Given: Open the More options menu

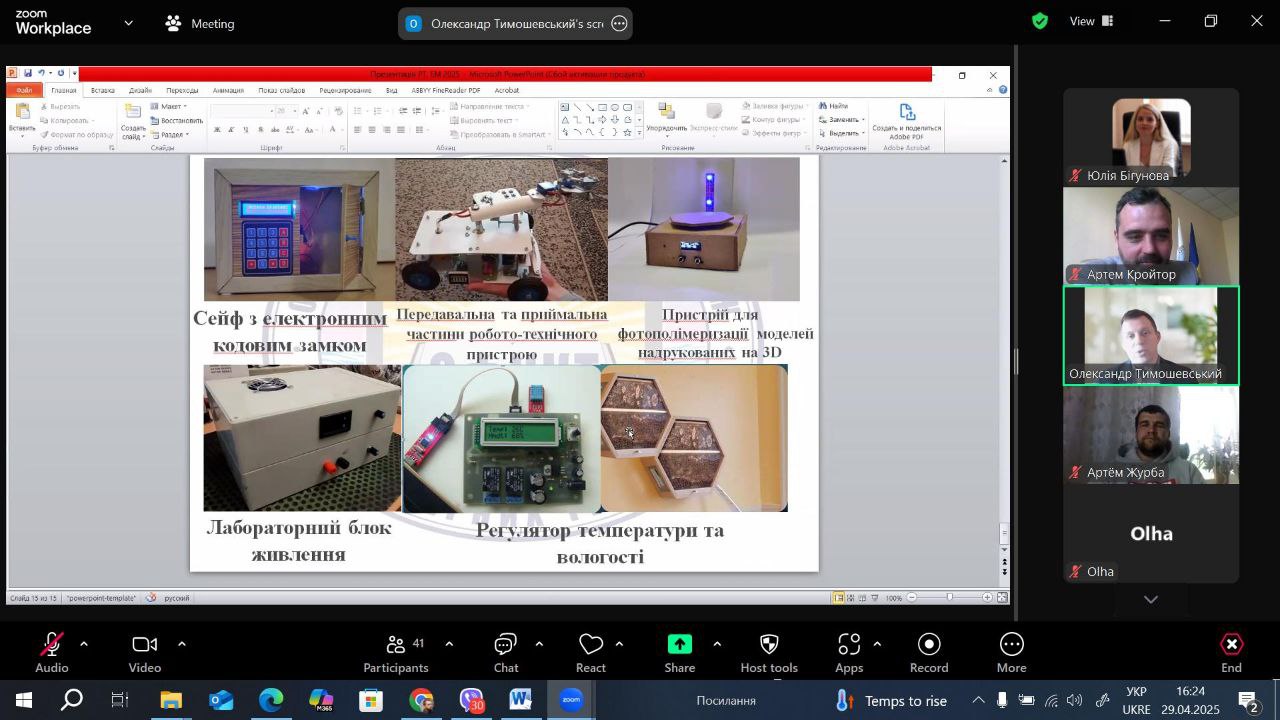Looking at the screenshot, I should [1011, 652].
